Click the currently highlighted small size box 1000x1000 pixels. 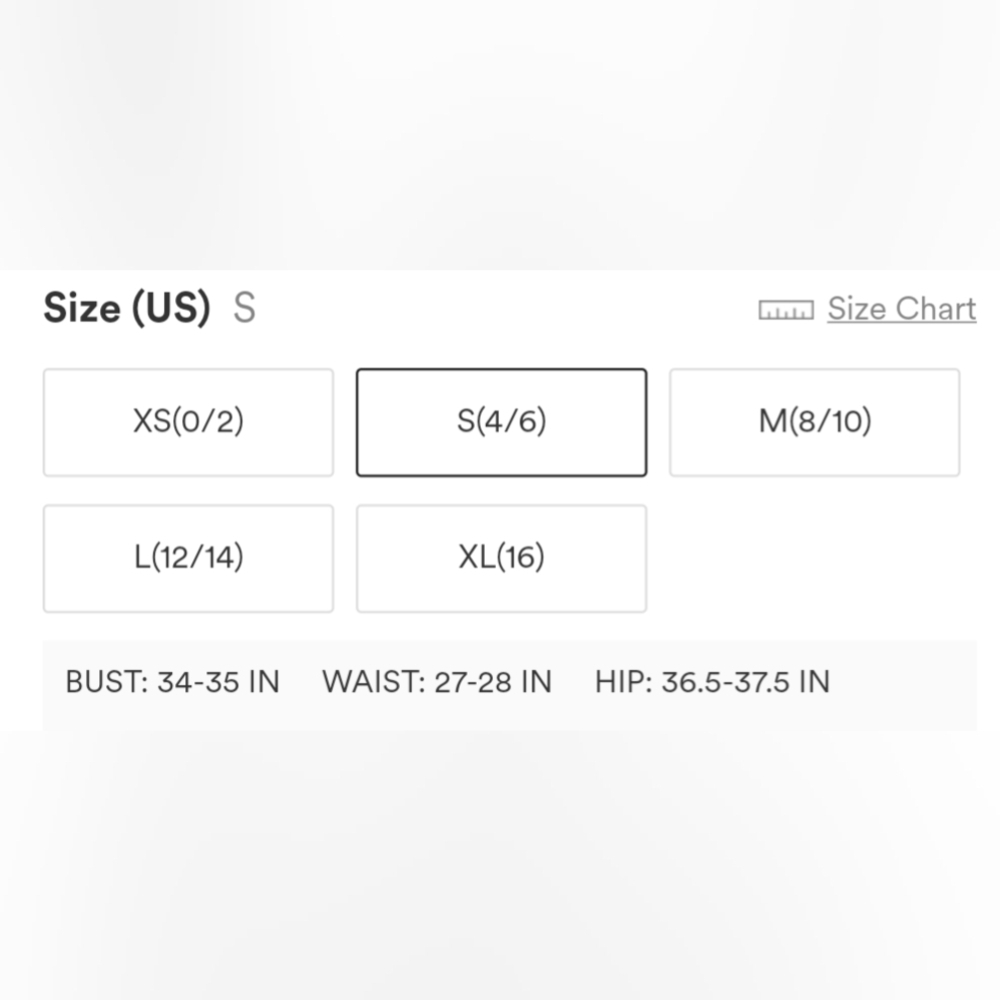(x=501, y=422)
